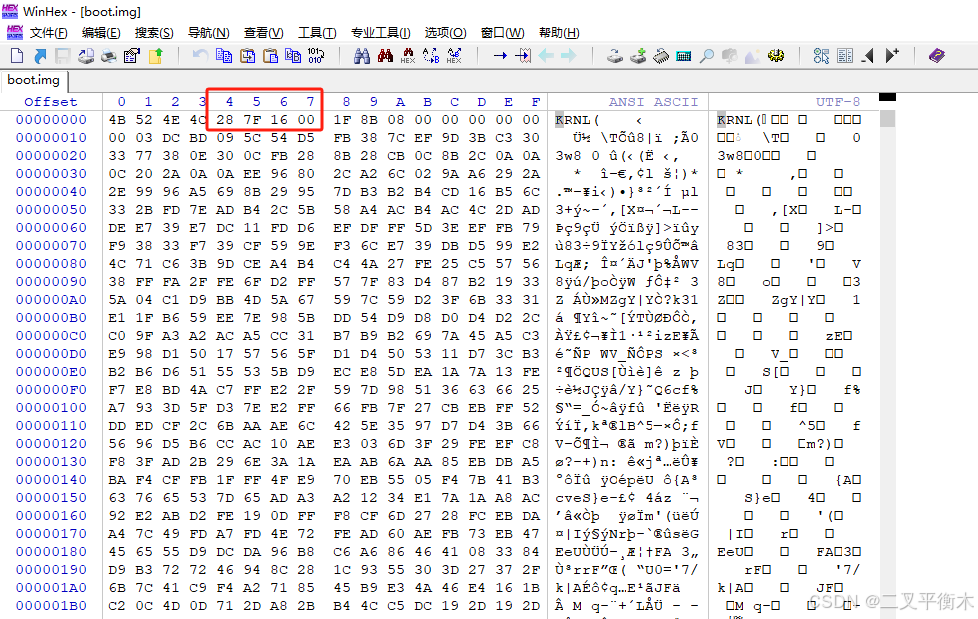Click the Data Interpreter toolbar icon

[821, 56]
